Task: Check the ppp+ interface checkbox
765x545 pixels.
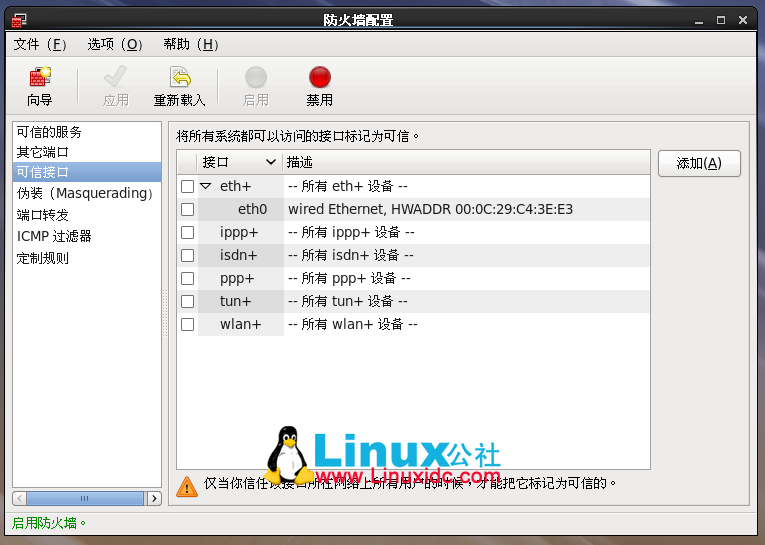Action: 187,278
